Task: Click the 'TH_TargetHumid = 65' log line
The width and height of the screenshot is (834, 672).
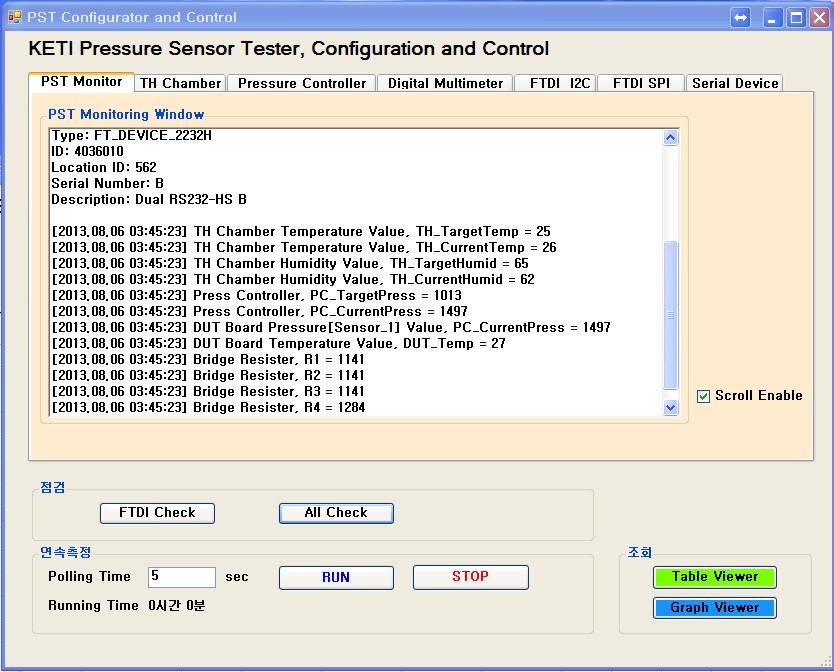Action: point(290,263)
